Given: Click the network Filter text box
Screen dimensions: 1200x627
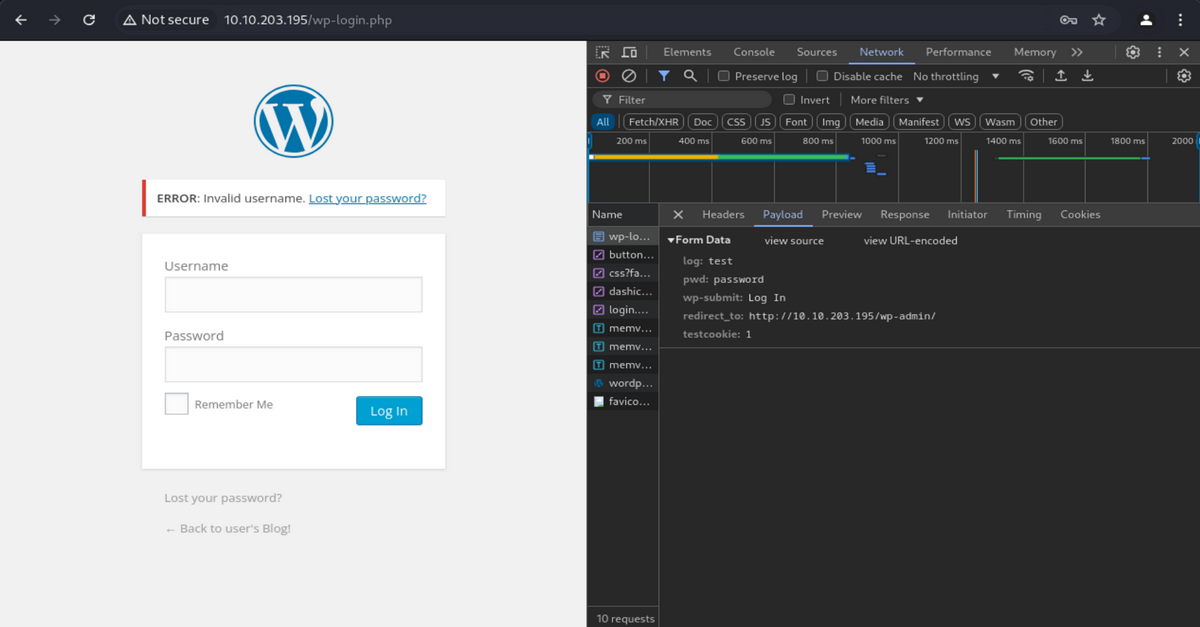Looking at the screenshot, I should tap(682, 100).
